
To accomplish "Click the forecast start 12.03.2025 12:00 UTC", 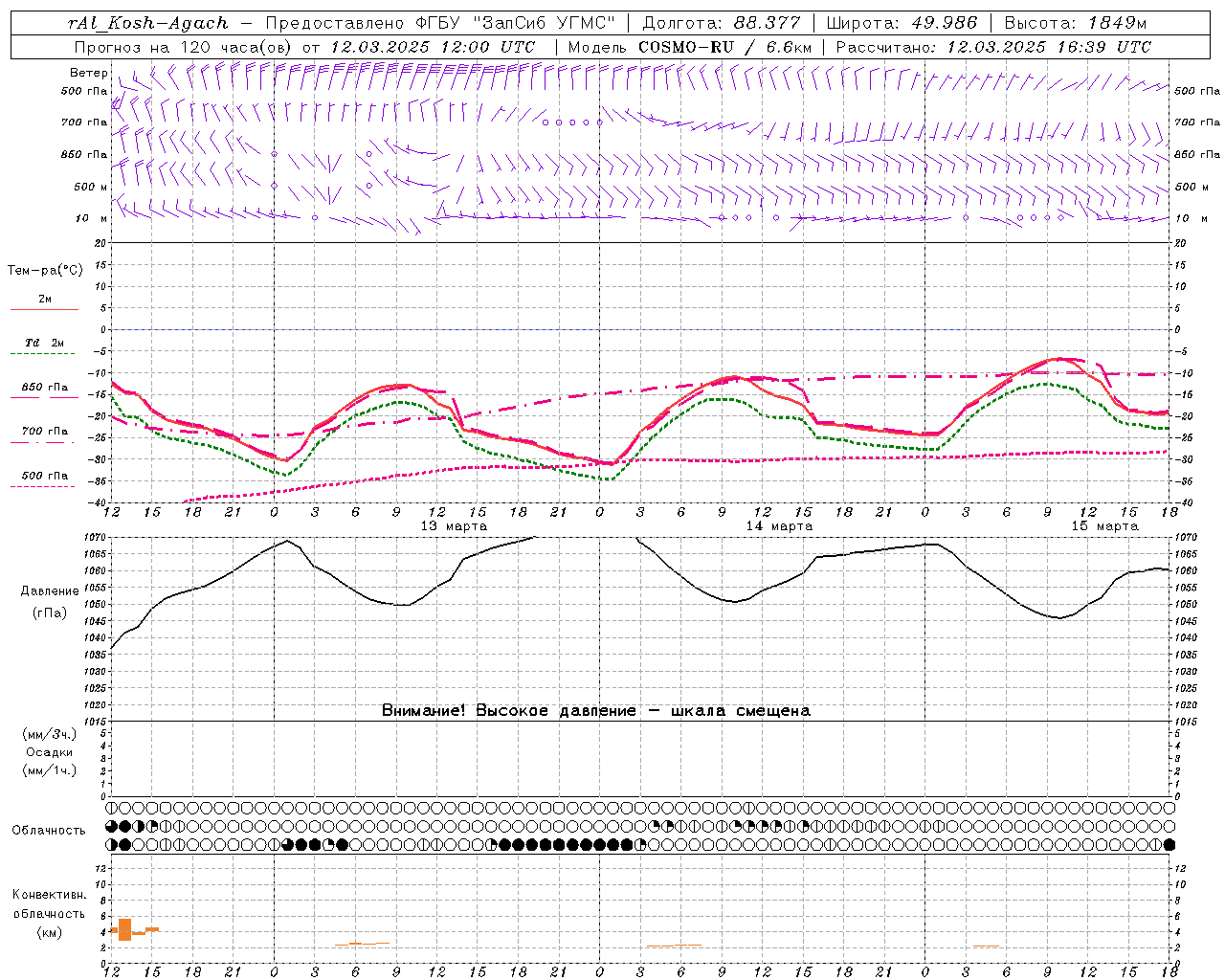I will [x=433, y=47].
